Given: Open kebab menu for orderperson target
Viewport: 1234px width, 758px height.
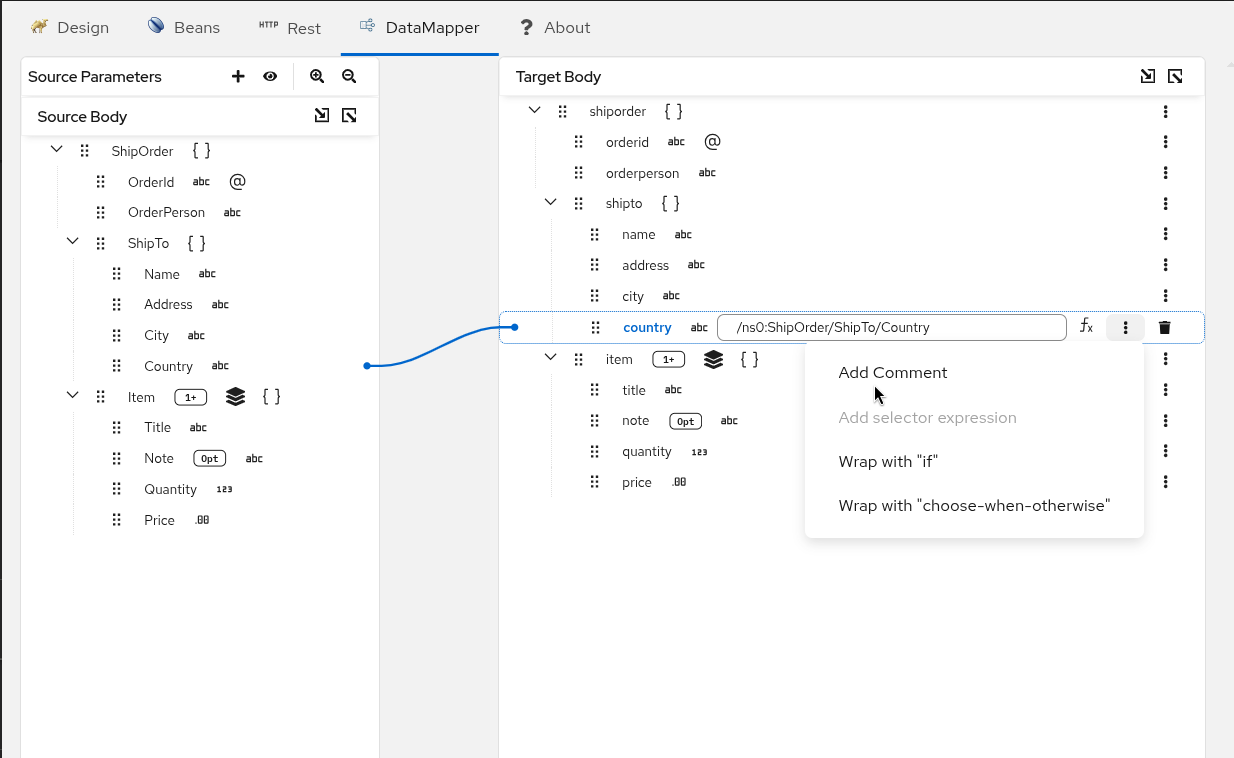Looking at the screenshot, I should pyautogui.click(x=1165, y=173).
